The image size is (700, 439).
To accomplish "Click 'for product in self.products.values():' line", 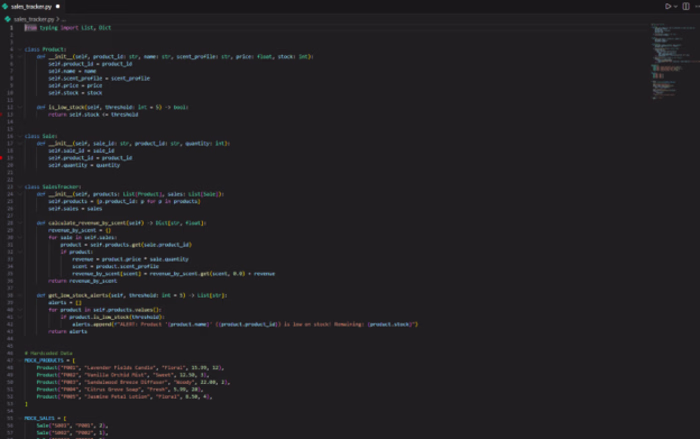I will (x=105, y=310).
